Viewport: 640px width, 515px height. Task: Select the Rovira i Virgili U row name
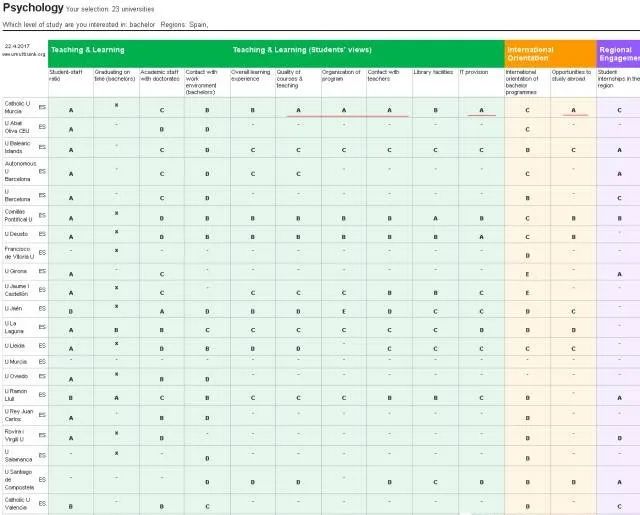click(14, 435)
